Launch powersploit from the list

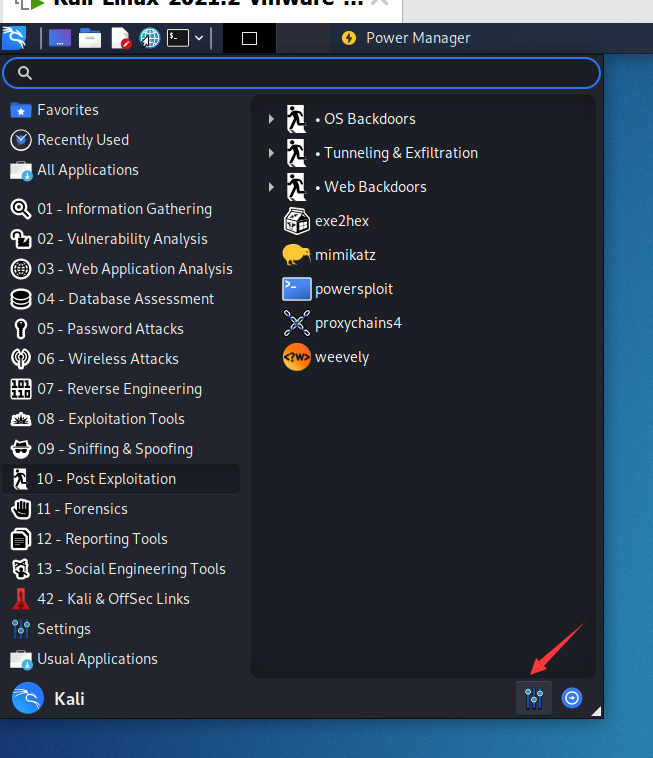[x=338, y=289]
